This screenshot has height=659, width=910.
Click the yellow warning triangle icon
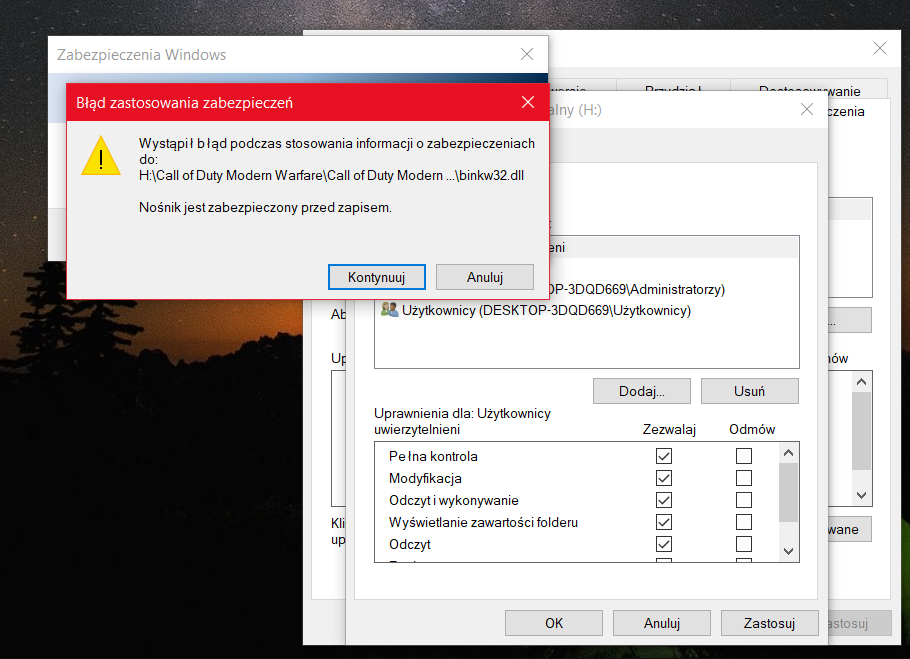(100, 157)
